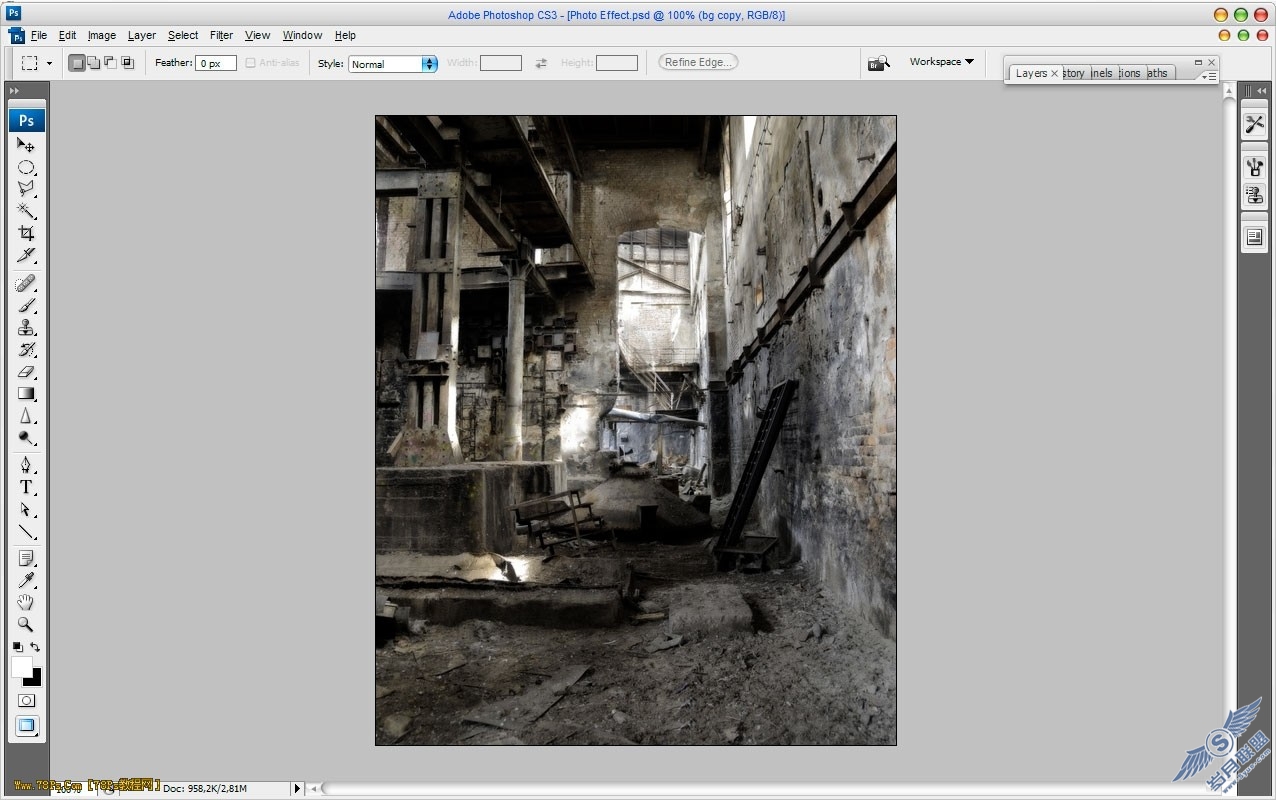Open the marquee tool preset picker arrow
The height and width of the screenshot is (800, 1276).
(49, 64)
